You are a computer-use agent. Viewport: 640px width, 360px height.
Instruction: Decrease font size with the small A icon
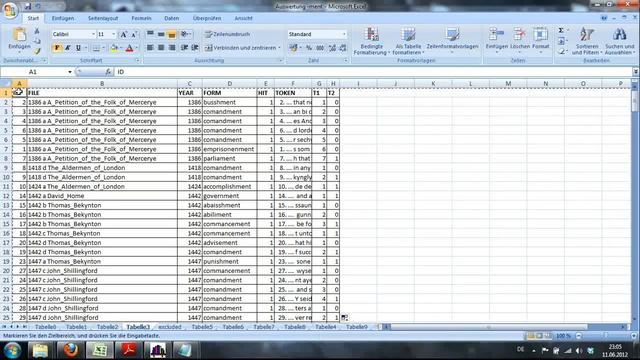pyautogui.click(x=134, y=34)
